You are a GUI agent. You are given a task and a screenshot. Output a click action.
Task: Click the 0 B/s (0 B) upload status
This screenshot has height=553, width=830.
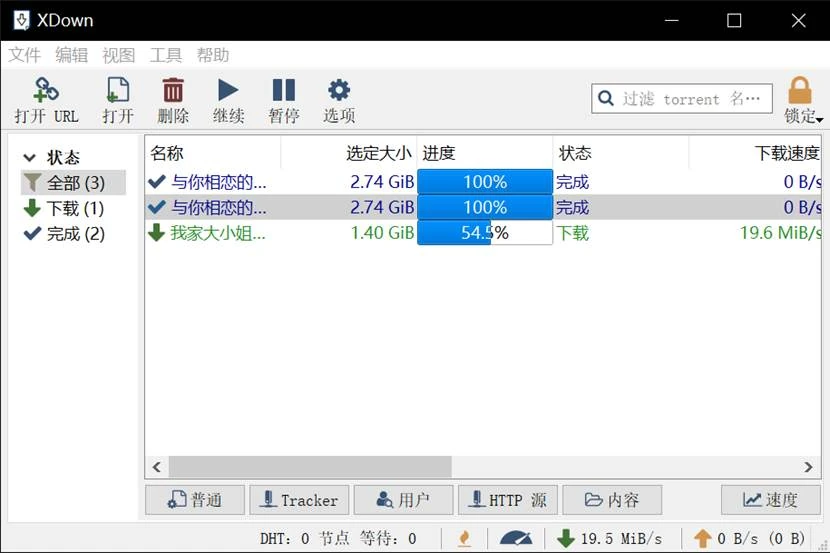761,539
